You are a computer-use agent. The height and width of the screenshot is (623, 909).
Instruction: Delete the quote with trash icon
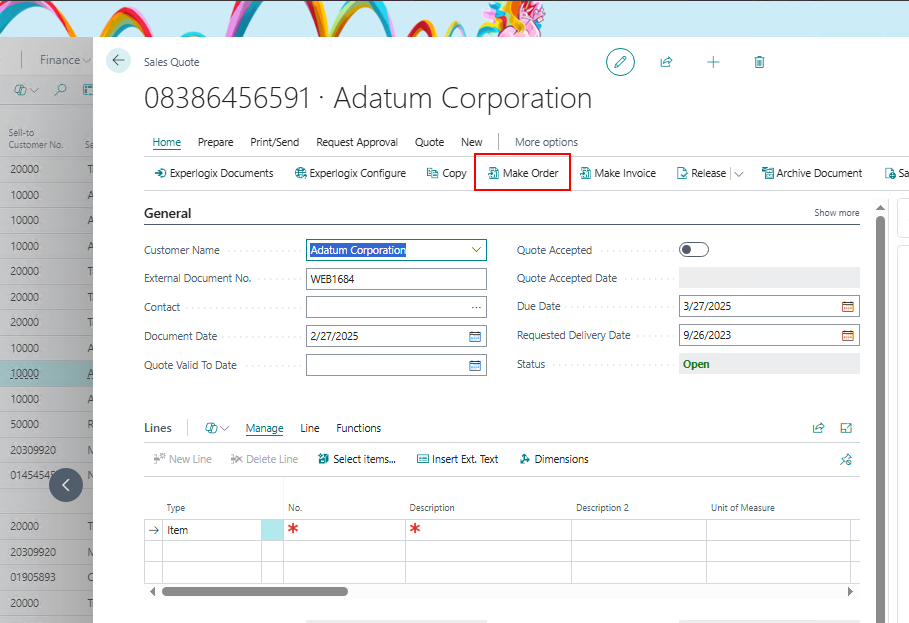(x=759, y=62)
